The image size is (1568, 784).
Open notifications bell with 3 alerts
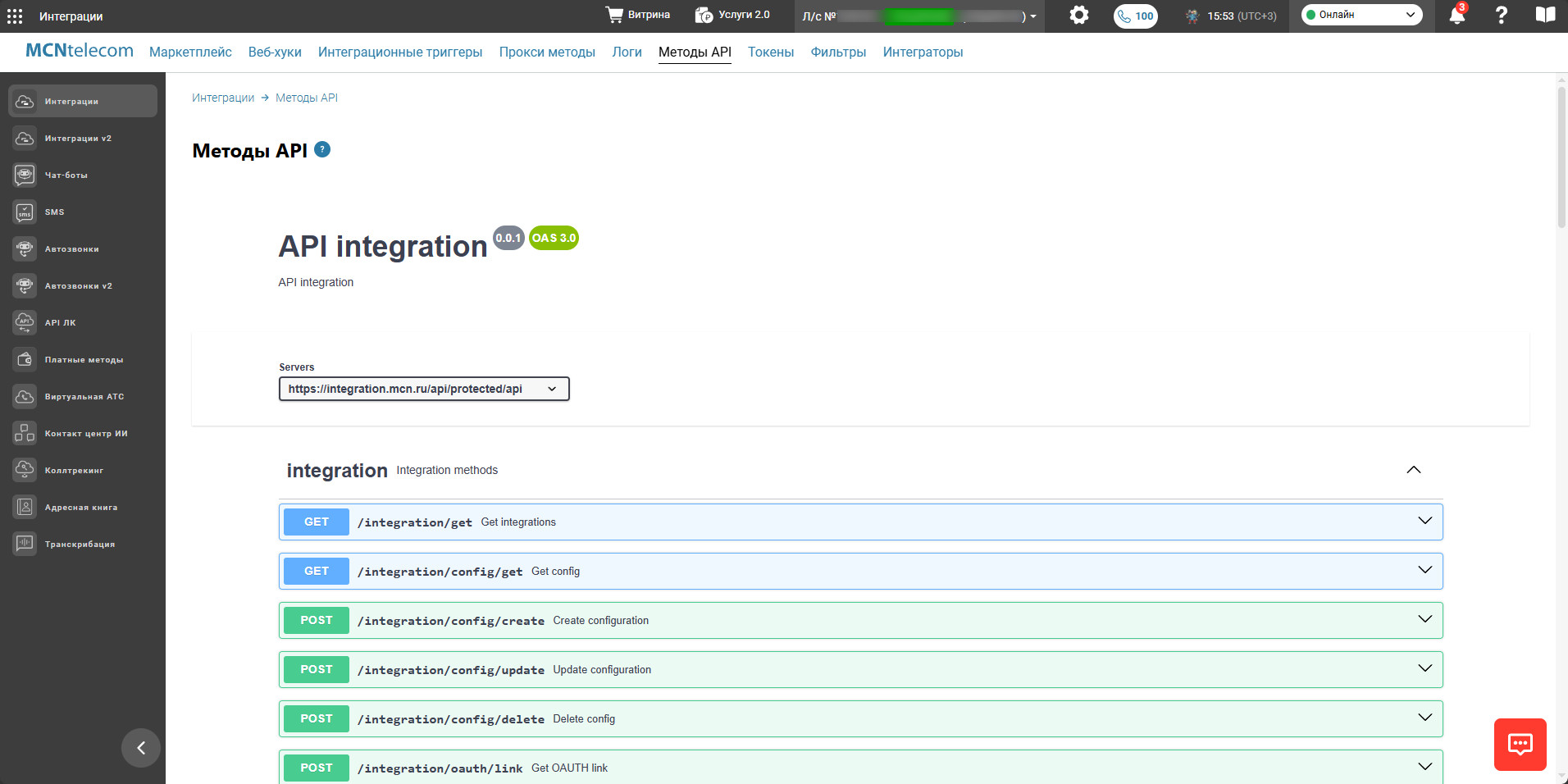point(1457,15)
